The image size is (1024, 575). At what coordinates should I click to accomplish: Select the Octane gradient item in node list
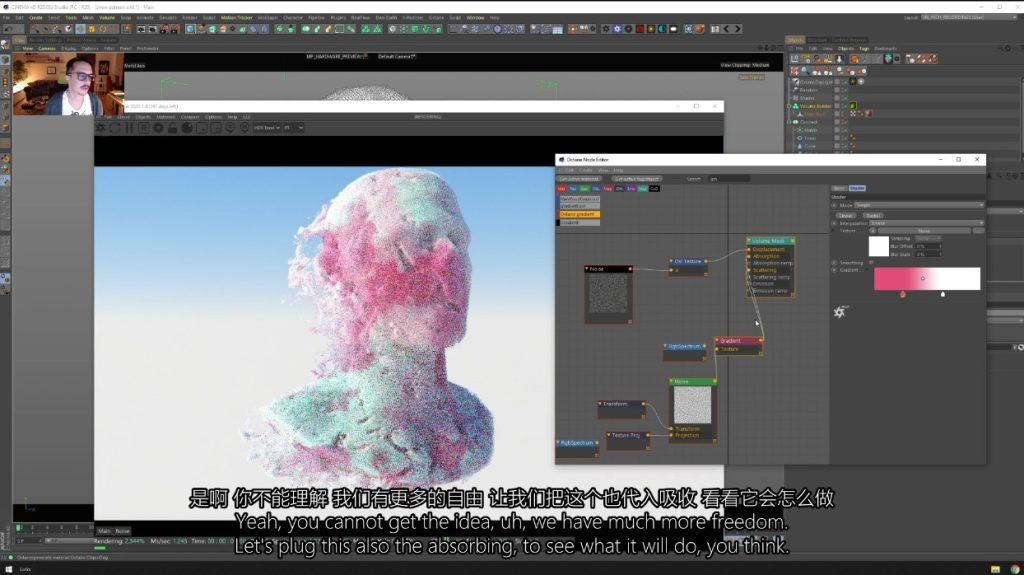(x=579, y=213)
